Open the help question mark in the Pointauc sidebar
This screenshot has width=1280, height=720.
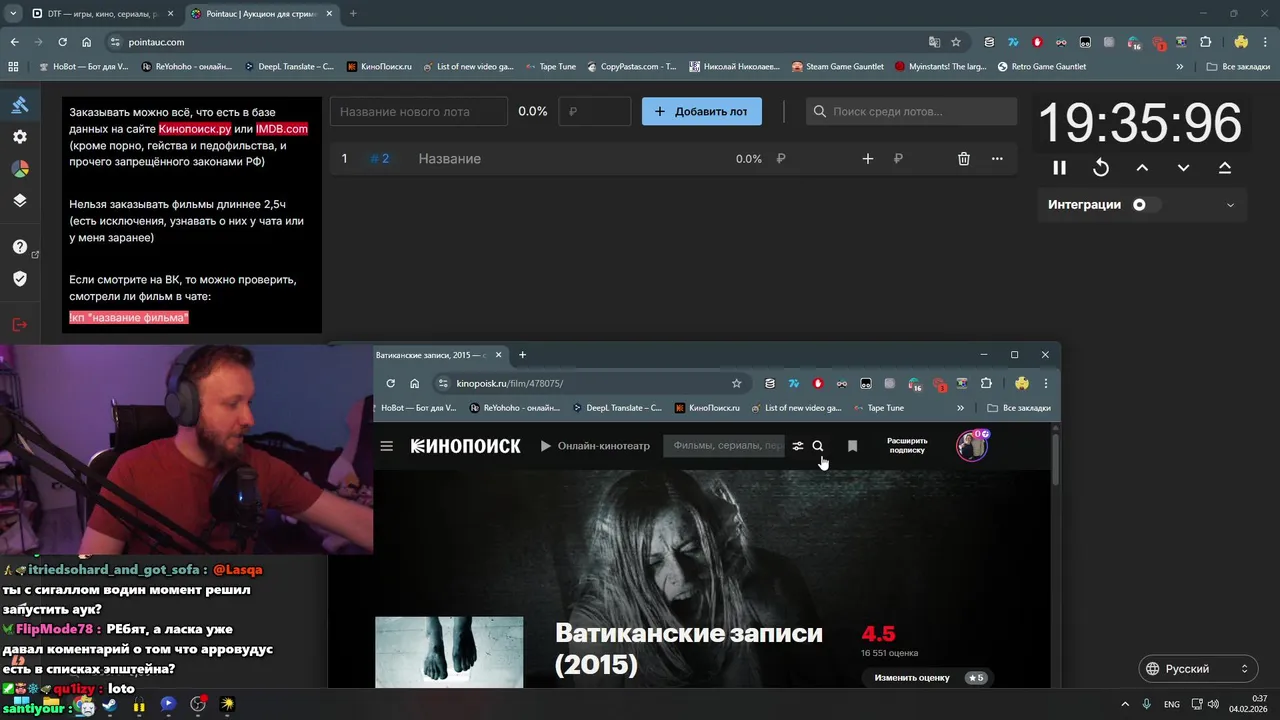coord(20,246)
